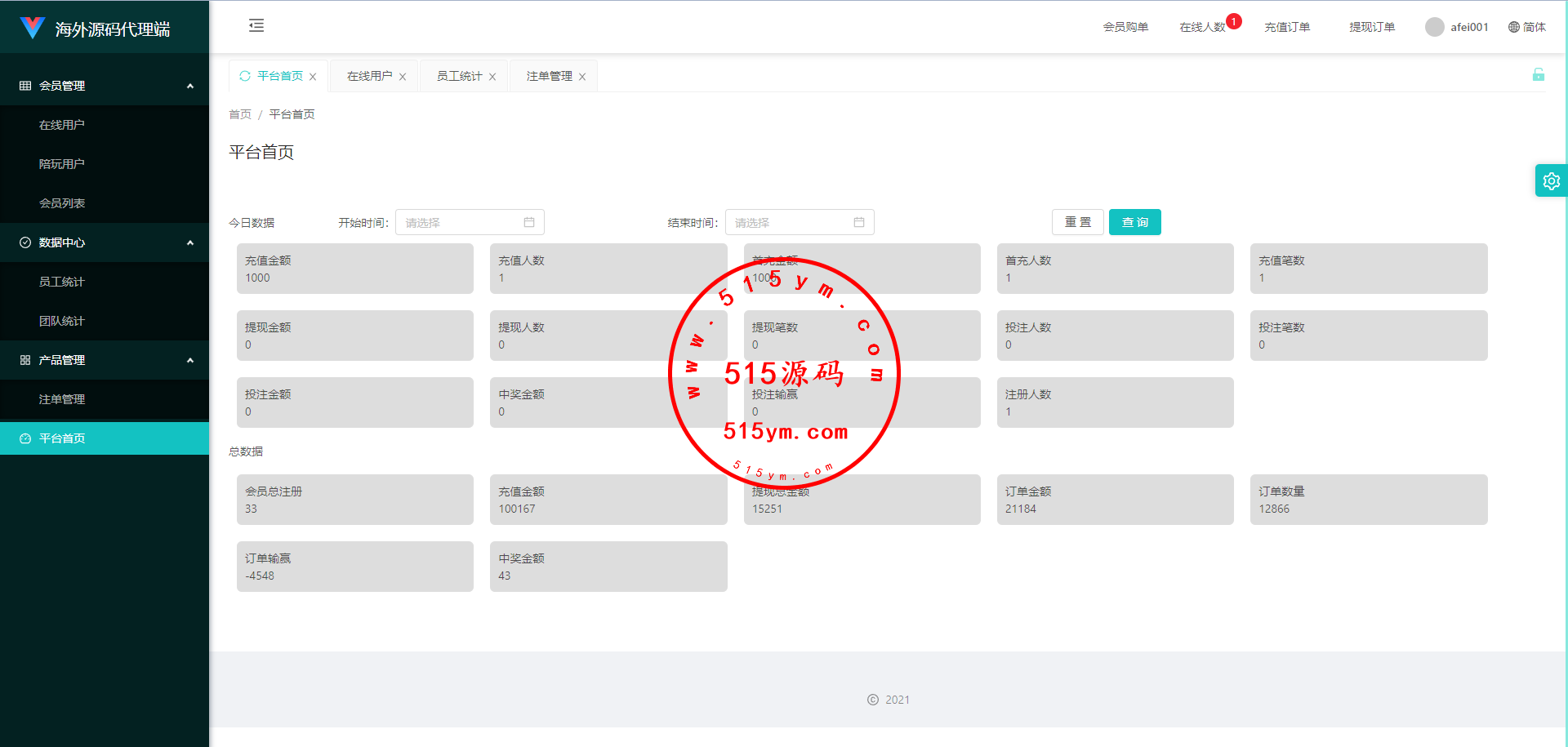The height and width of the screenshot is (747, 1568).
Task: Collapse the sidebar using the hamburger icon
Action: (256, 26)
